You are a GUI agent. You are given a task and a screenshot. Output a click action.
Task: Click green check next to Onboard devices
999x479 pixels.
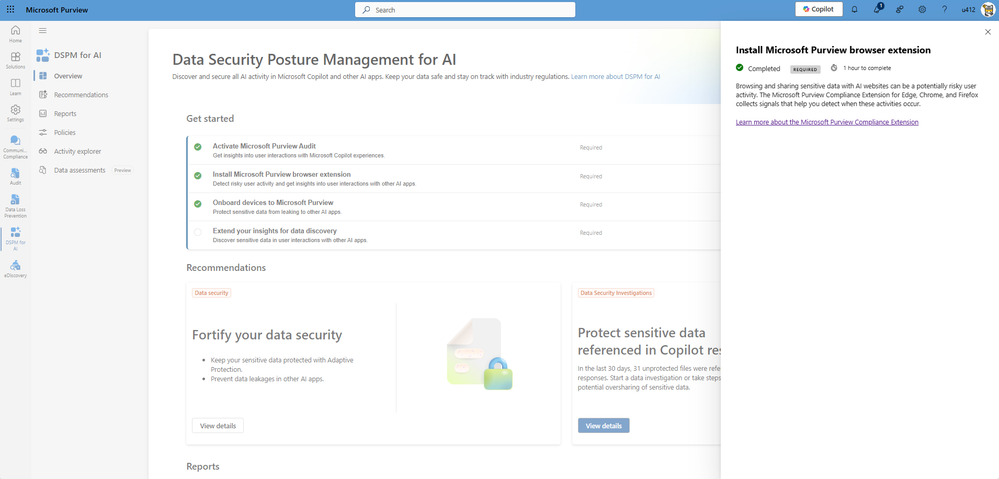(x=198, y=204)
